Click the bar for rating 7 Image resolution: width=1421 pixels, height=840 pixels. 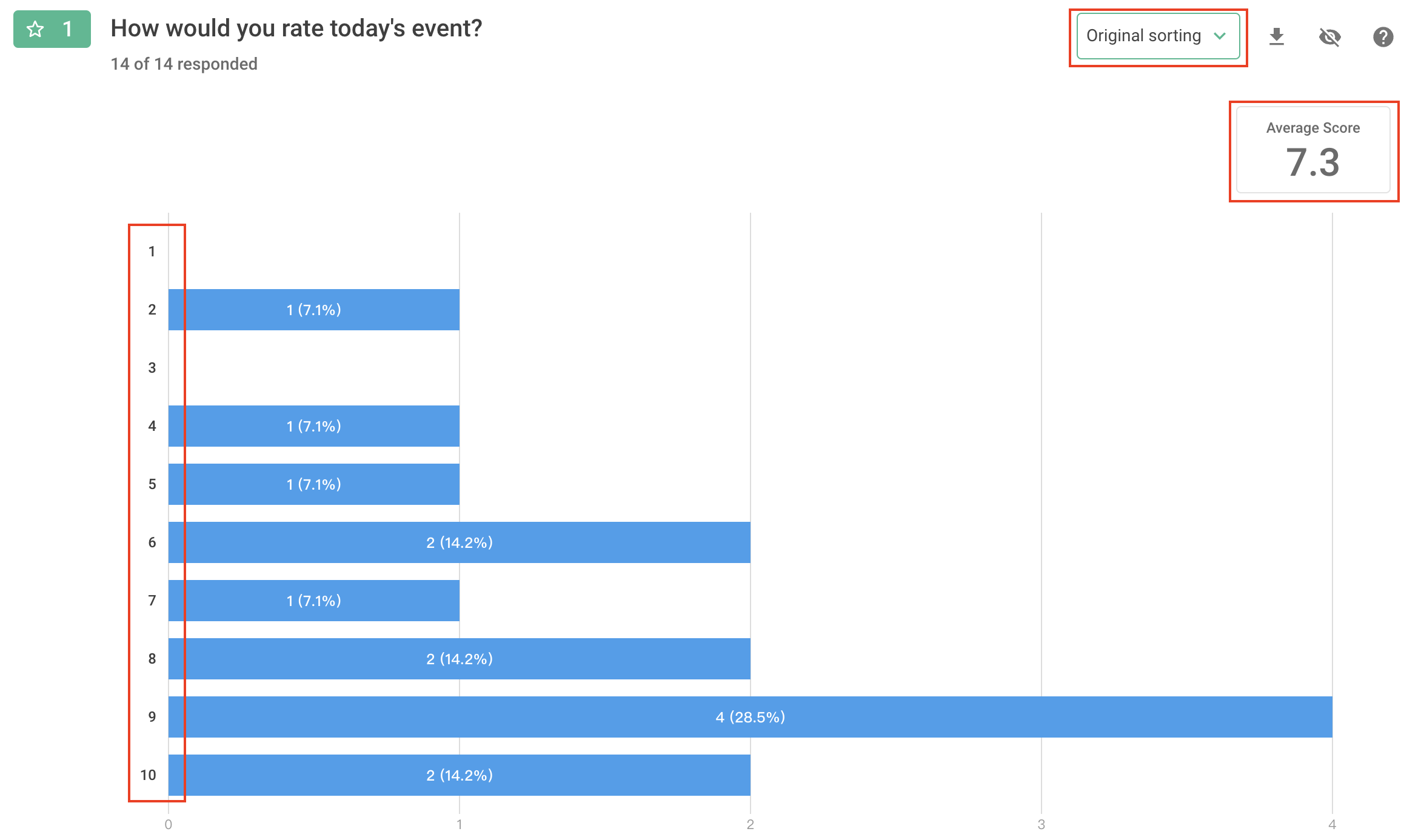click(313, 601)
